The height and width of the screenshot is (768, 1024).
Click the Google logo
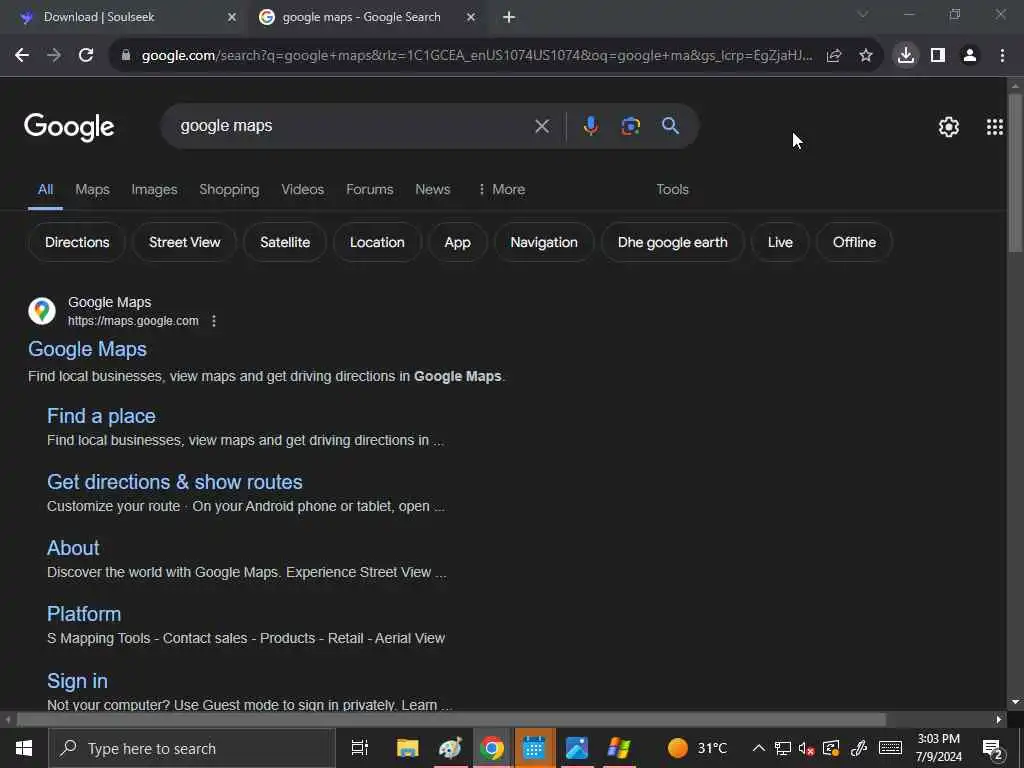tap(69, 127)
